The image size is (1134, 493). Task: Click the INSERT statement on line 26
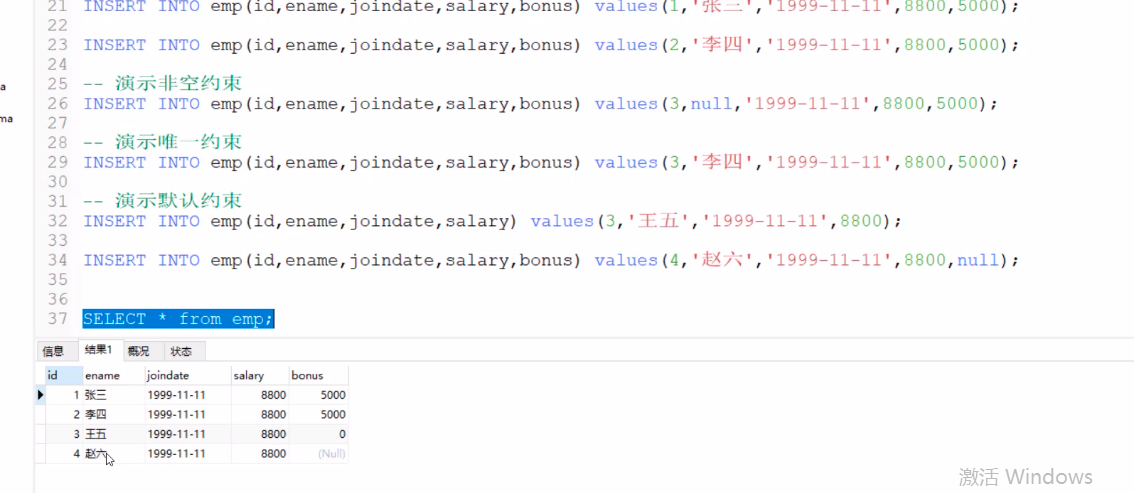click(x=540, y=103)
